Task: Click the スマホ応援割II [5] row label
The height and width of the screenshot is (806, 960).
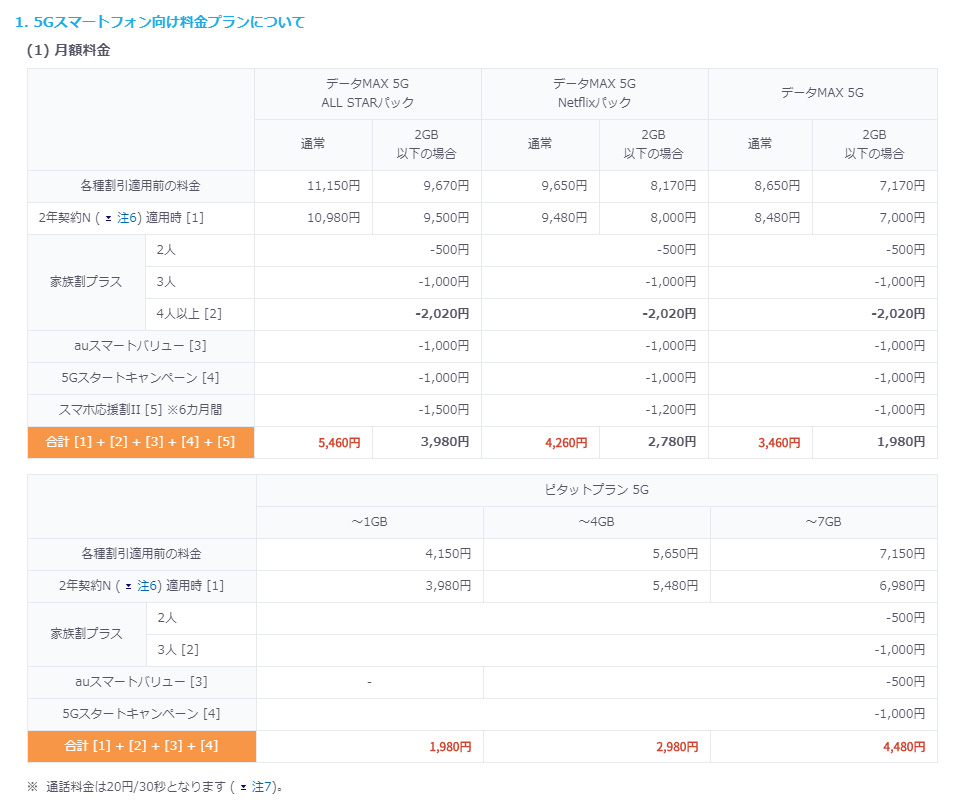Action: [x=141, y=410]
